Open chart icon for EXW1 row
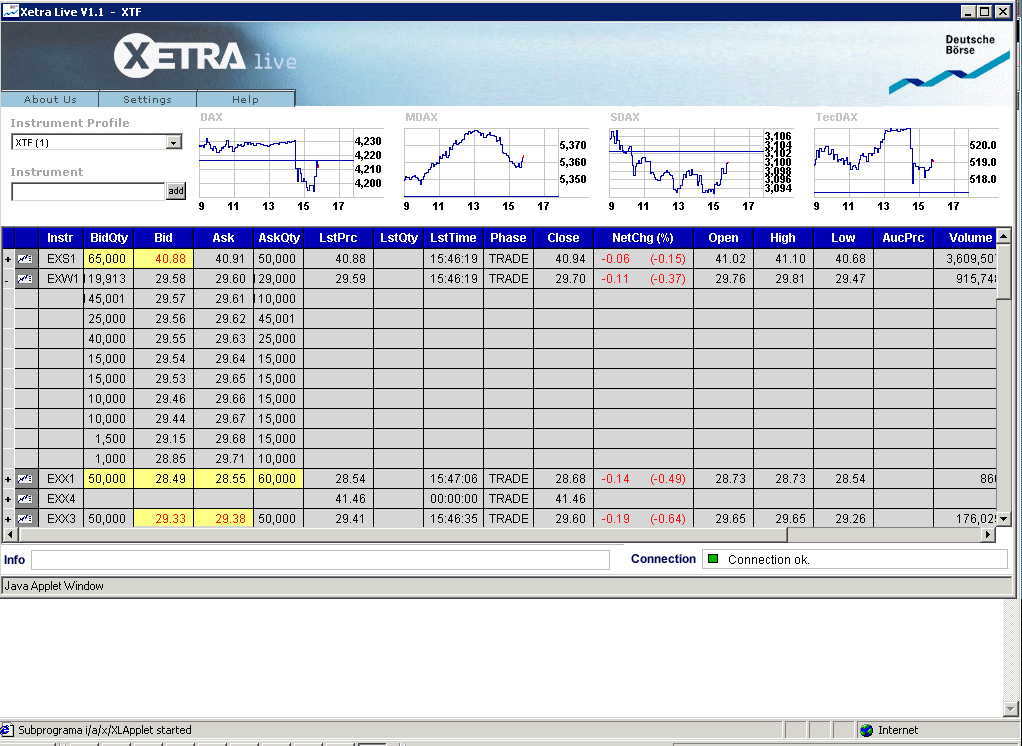The height and width of the screenshot is (746, 1022). [x=25, y=279]
